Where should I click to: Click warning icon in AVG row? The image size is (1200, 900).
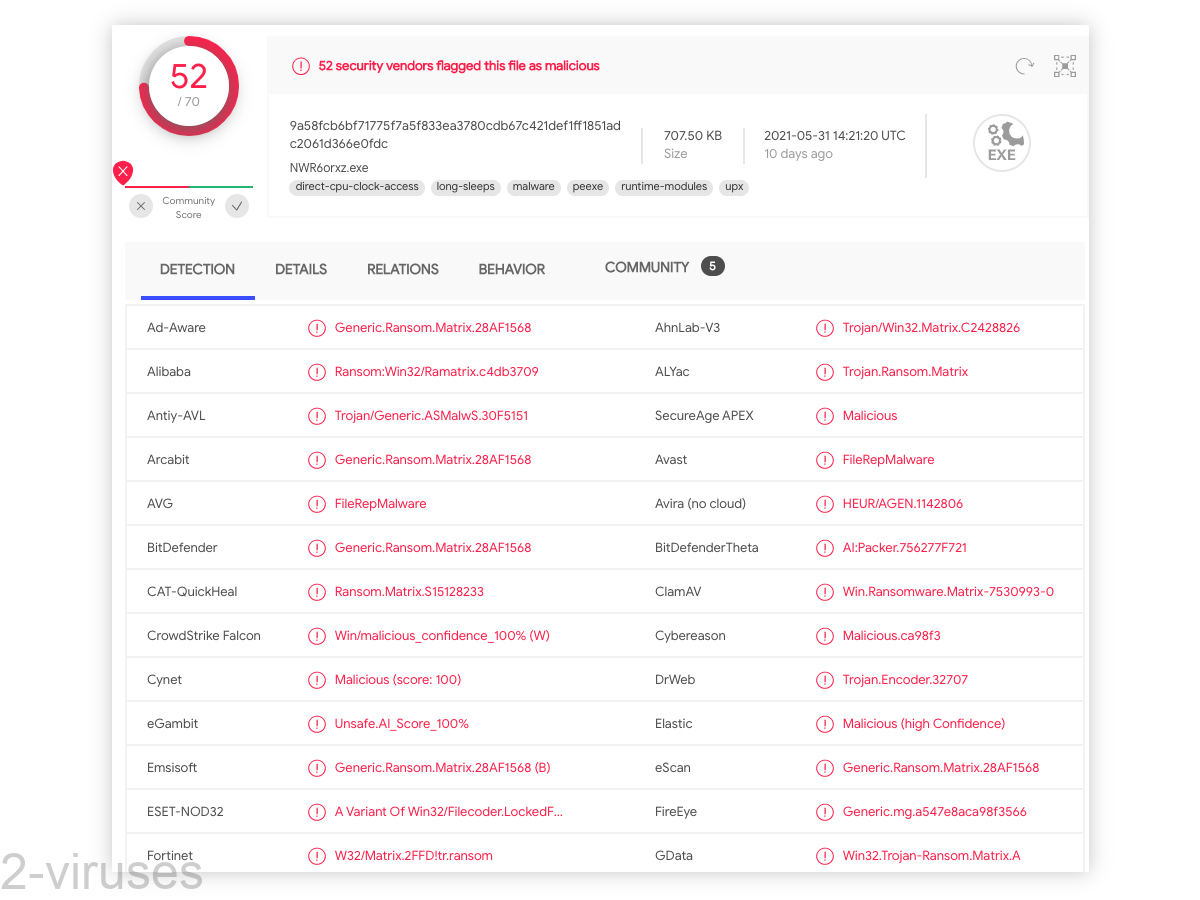point(317,504)
